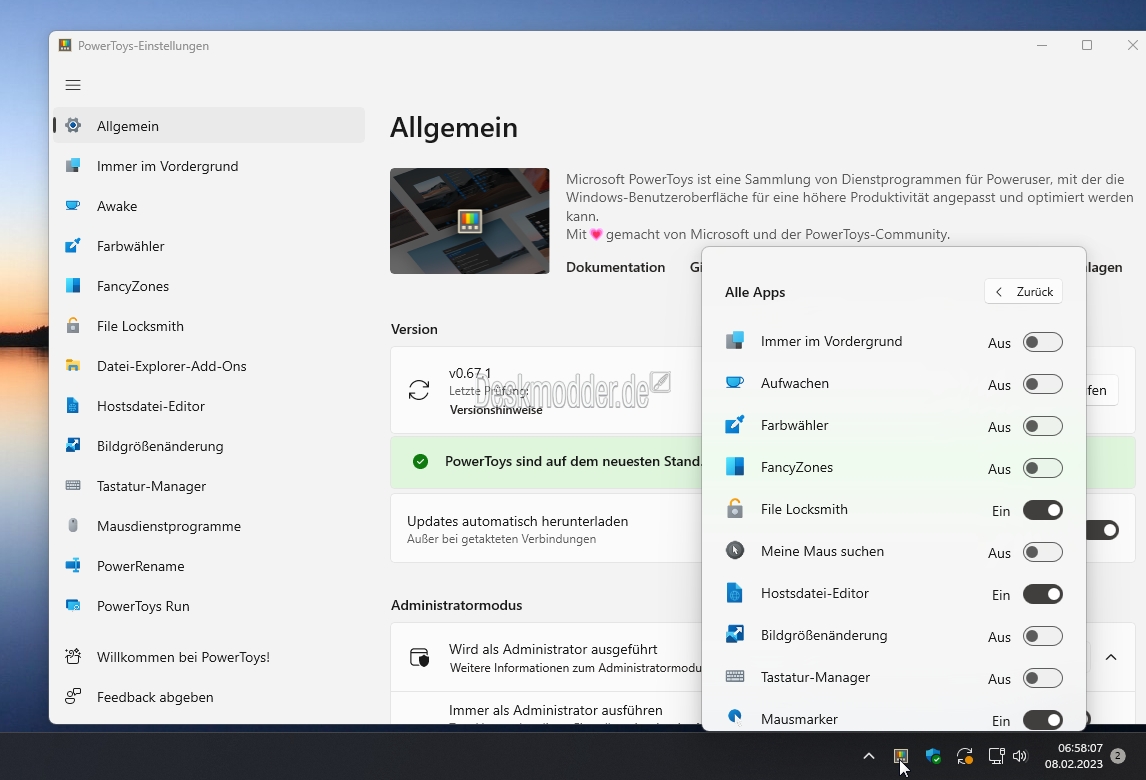
Task: Click the Allgemein gear icon in sidebar
Action: point(73,126)
